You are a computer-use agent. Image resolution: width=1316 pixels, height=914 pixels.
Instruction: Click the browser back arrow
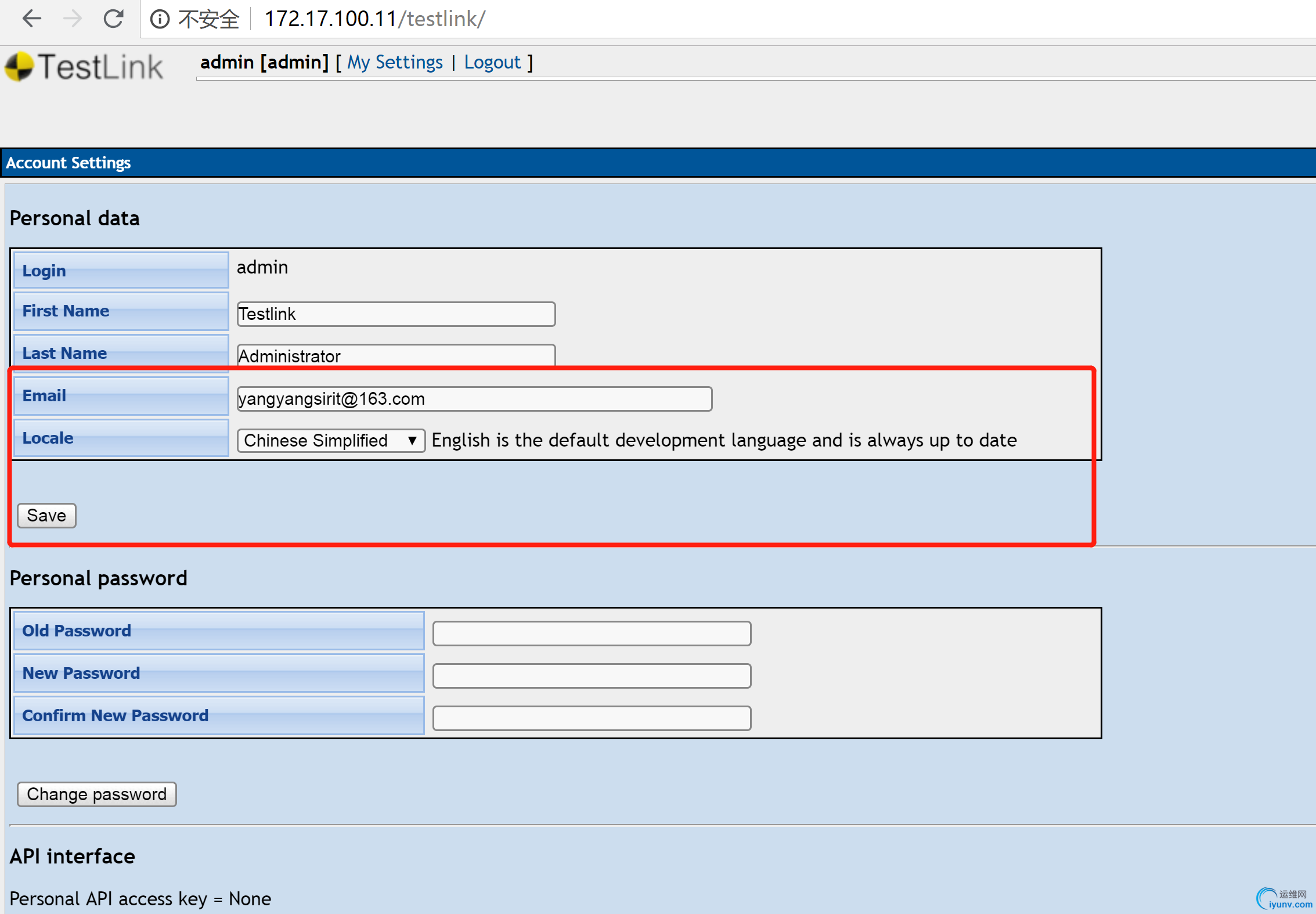[32, 19]
